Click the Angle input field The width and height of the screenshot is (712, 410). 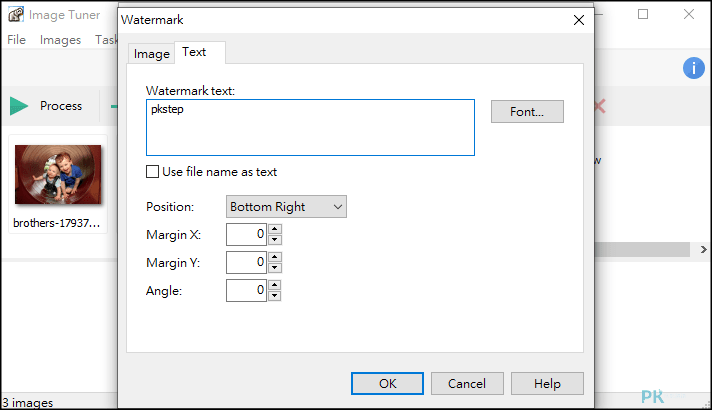(246, 291)
